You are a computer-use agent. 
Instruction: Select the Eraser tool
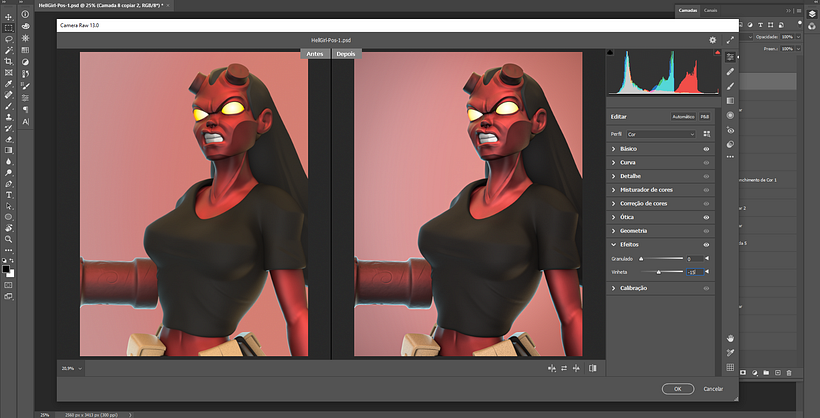(x=8, y=139)
